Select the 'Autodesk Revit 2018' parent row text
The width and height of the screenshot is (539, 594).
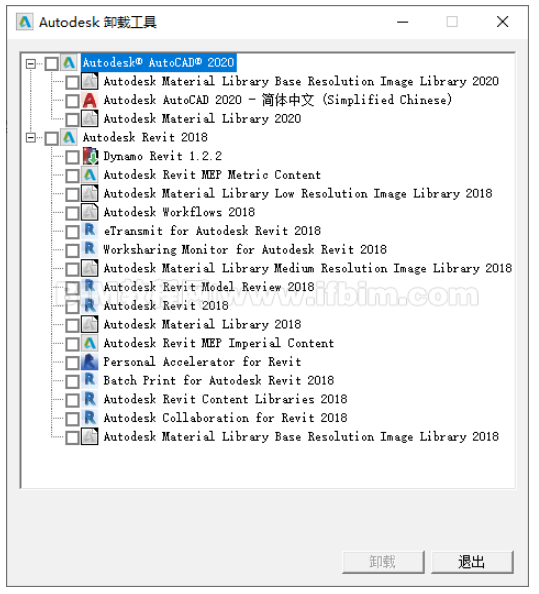click(x=145, y=137)
